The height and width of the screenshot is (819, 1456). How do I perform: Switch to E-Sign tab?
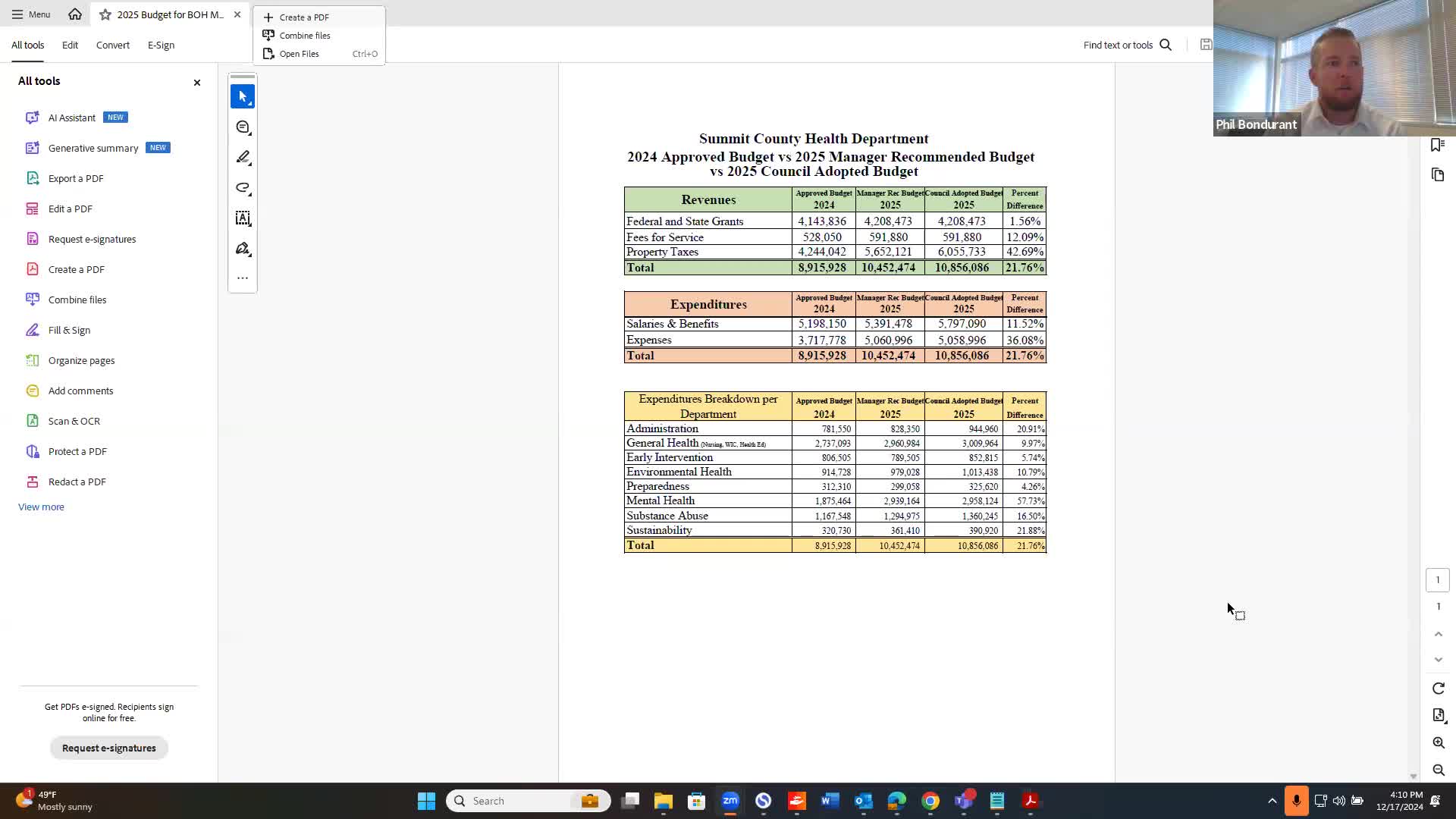click(161, 45)
